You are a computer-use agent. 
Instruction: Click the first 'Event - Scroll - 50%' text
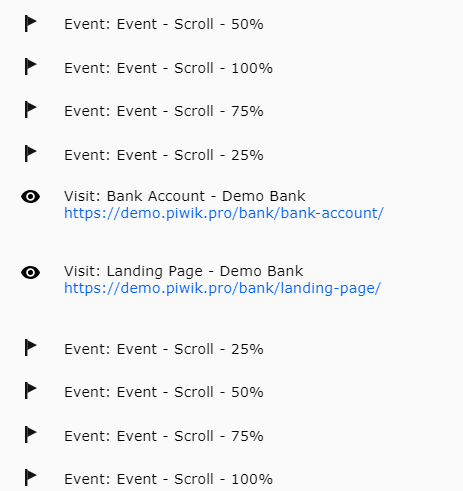pyautogui.click(x=190, y=24)
